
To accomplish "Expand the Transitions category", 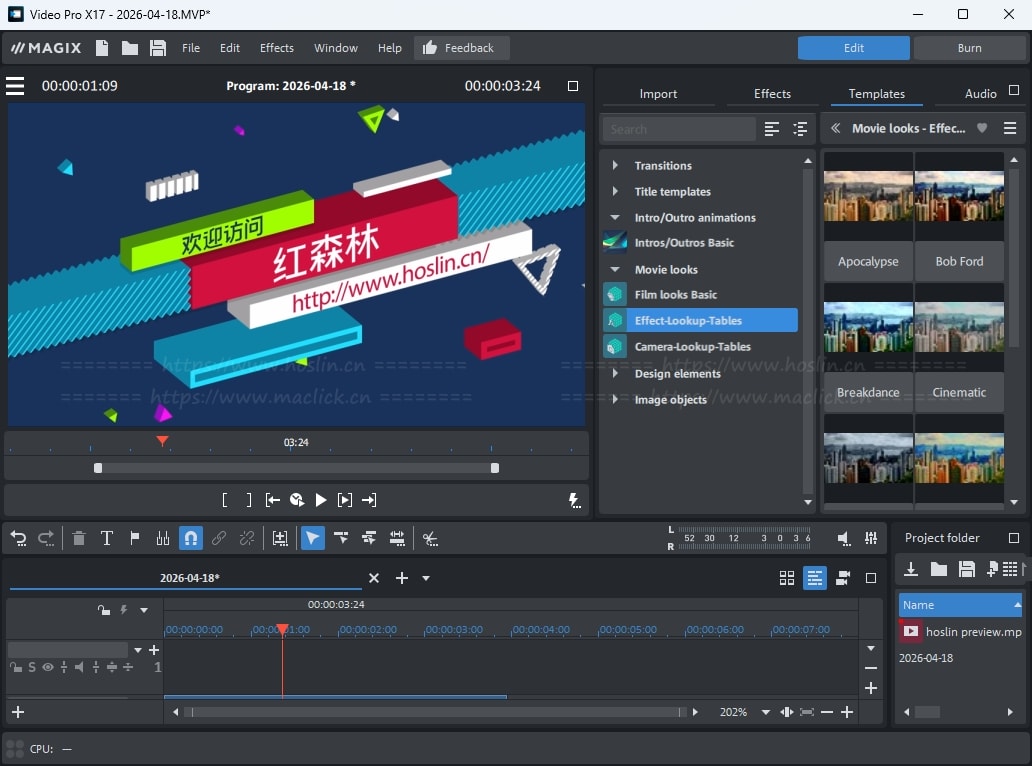I will 615,166.
